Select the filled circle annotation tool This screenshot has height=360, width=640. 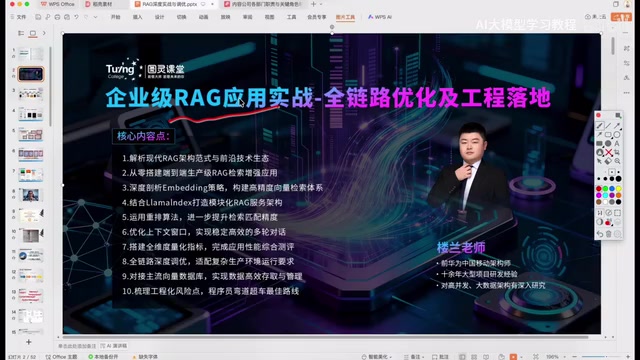(x=608, y=143)
